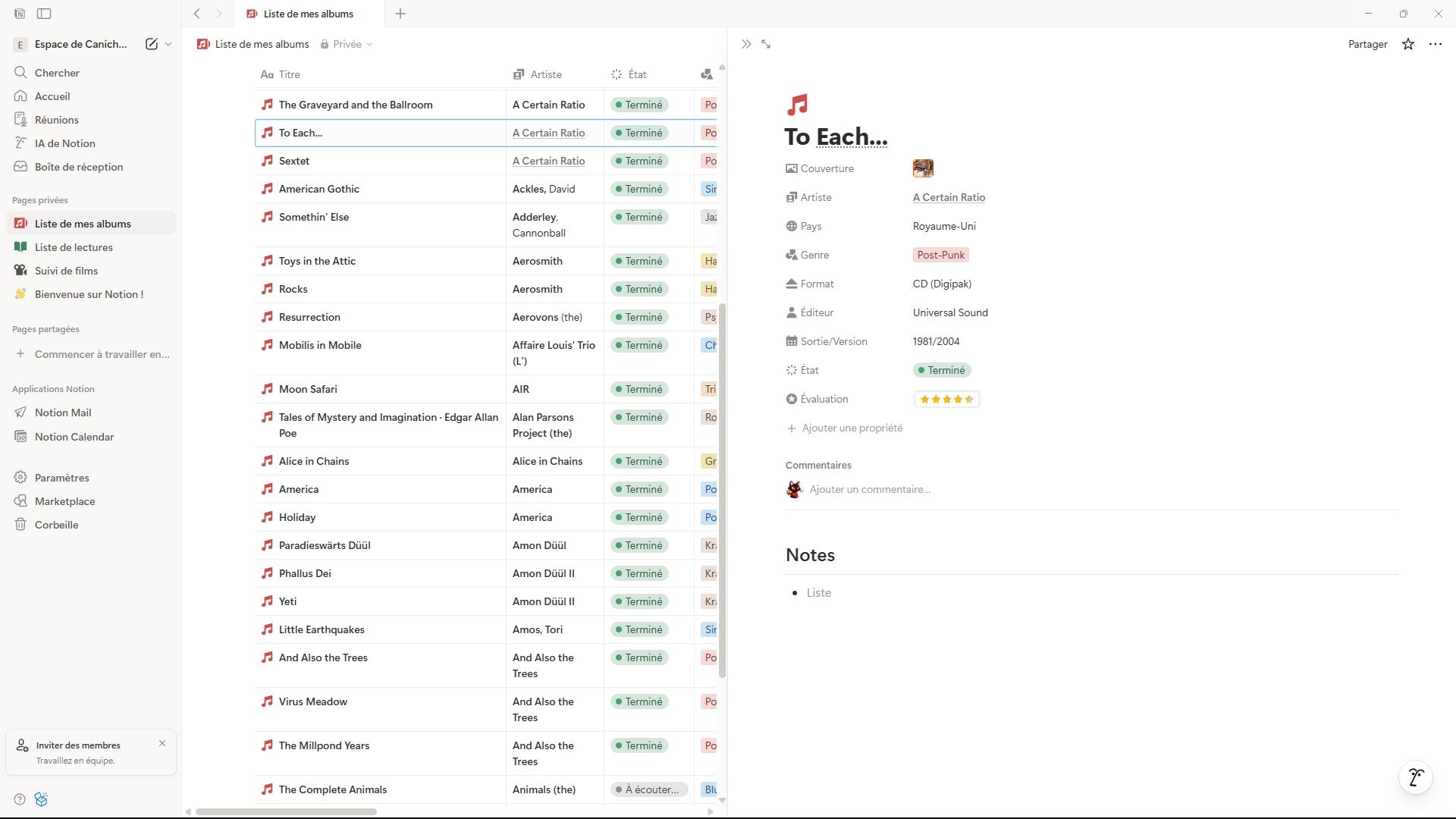Image resolution: width=1456 pixels, height=819 pixels.
Task: Open the Privée sharing dropdown
Action: 347,44
